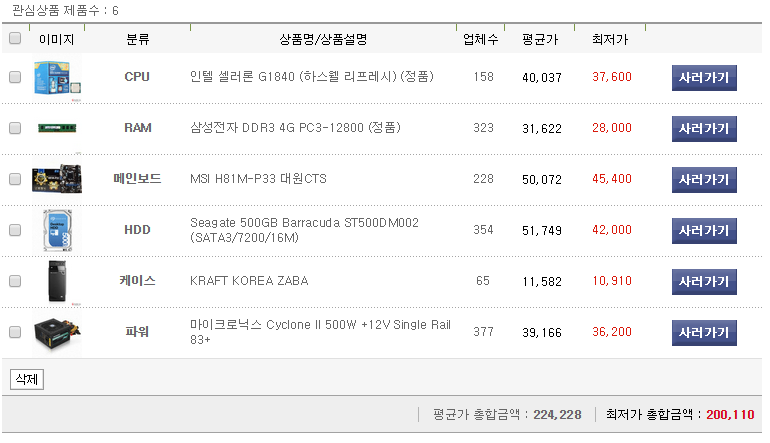The image size is (770, 443).
Task: Click the KRAFT KOREA case image
Action: (x=57, y=281)
